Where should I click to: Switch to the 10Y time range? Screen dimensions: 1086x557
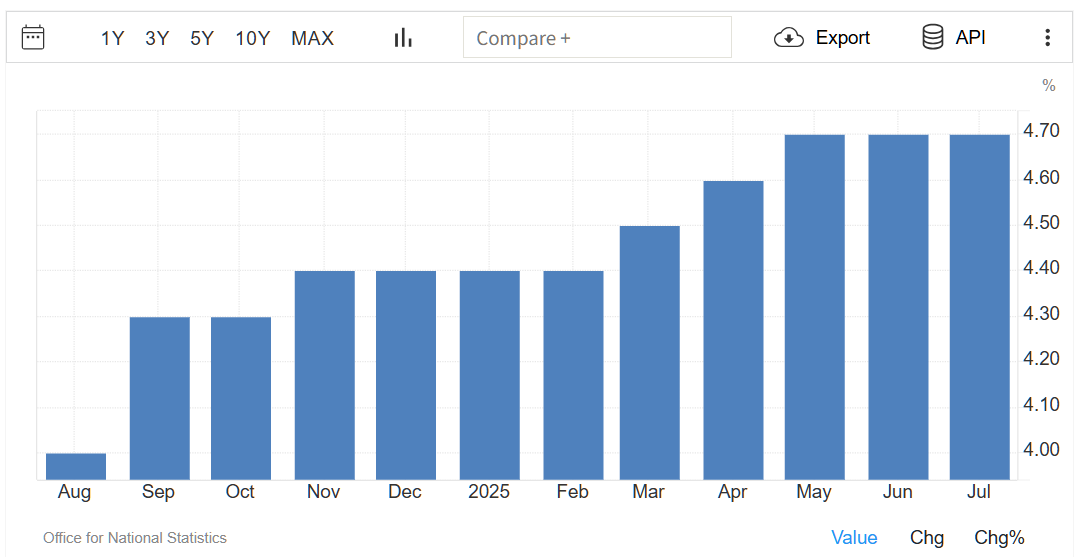point(253,38)
